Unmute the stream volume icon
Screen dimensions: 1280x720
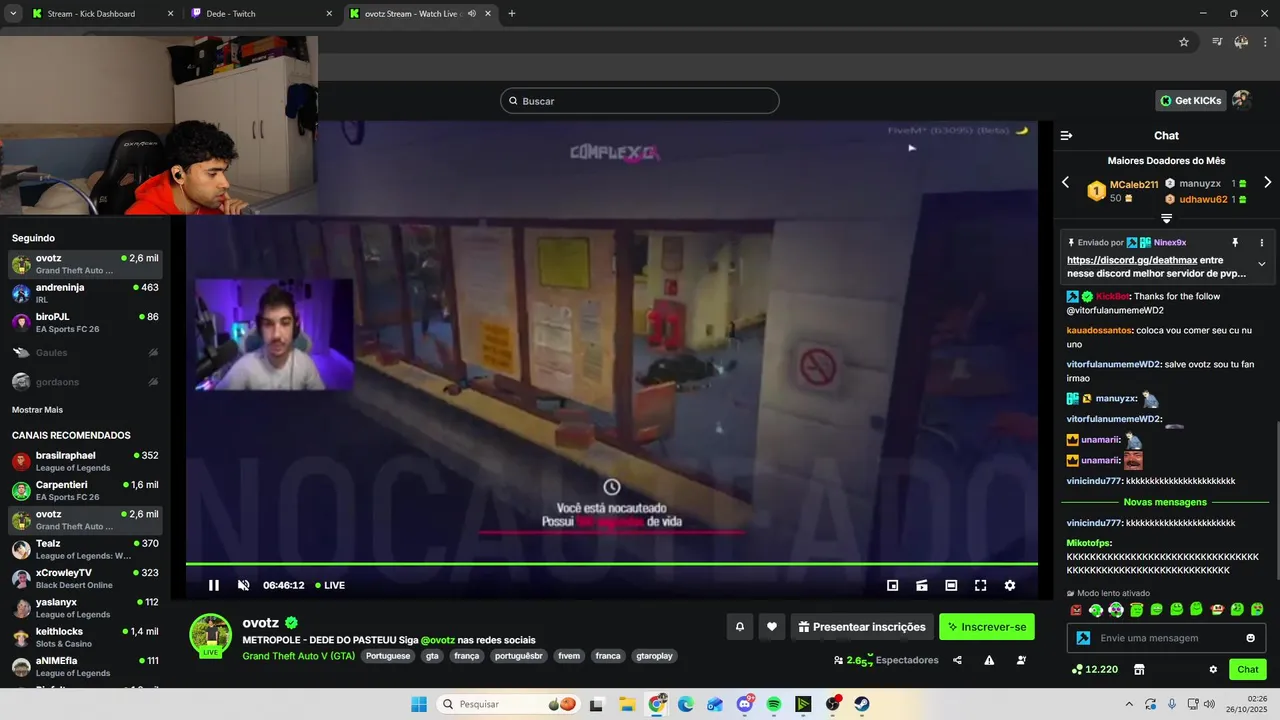(x=243, y=585)
